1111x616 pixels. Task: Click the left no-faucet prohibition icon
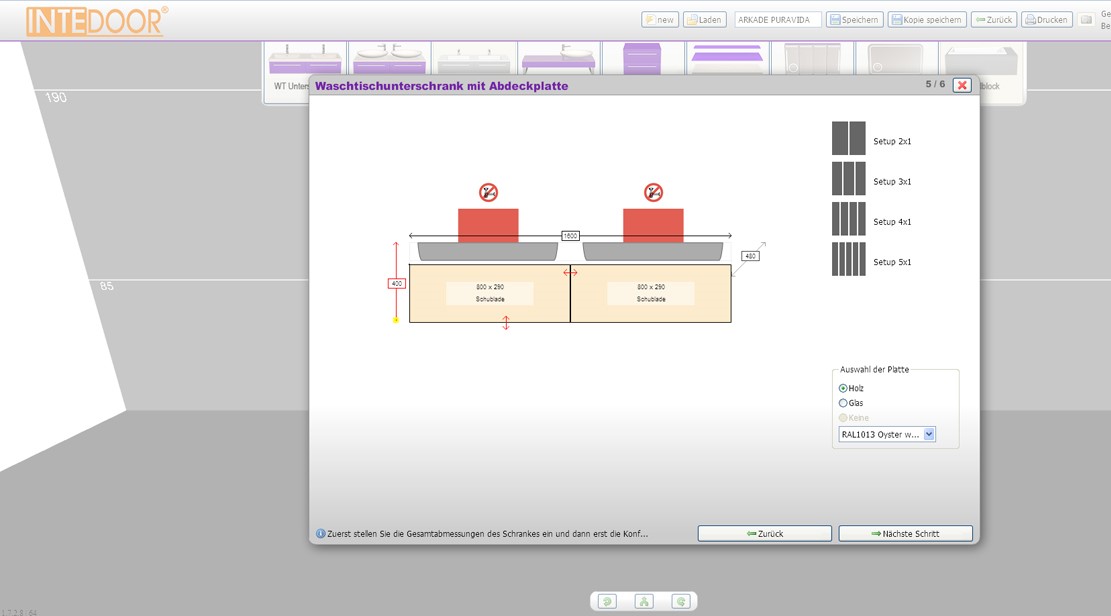point(488,192)
